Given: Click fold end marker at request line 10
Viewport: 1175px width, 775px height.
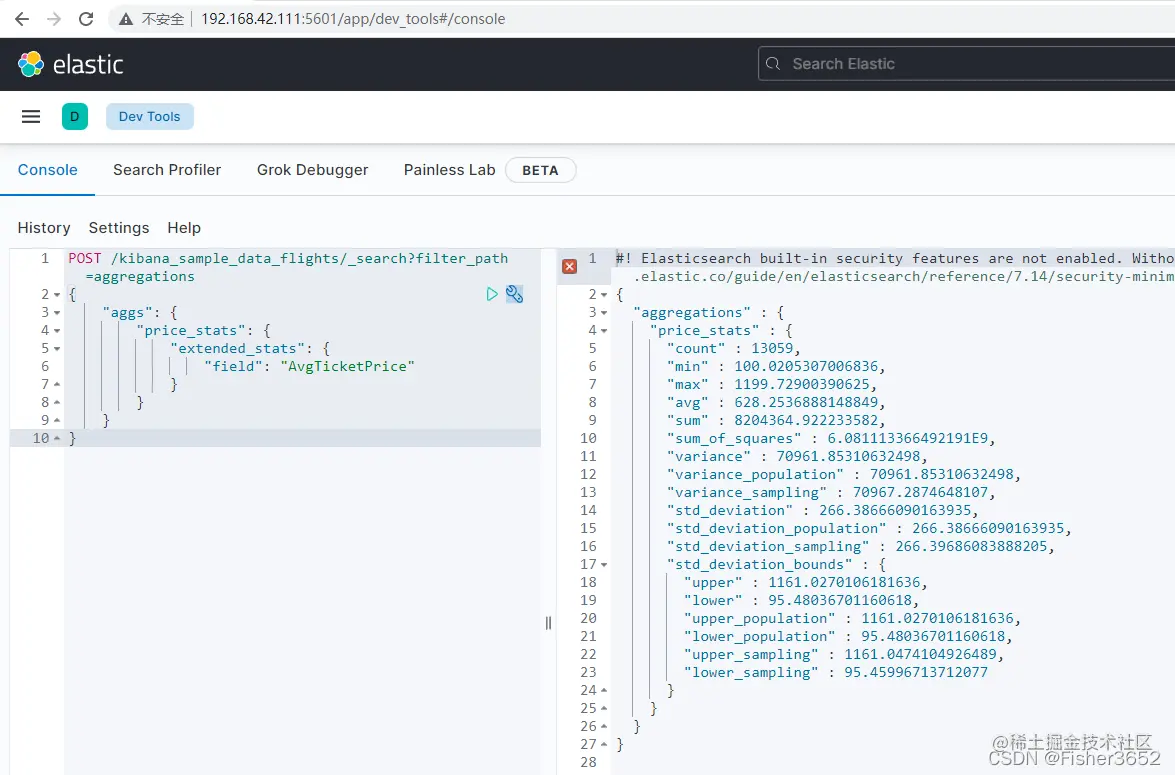Looking at the screenshot, I should pyautogui.click(x=57, y=438).
